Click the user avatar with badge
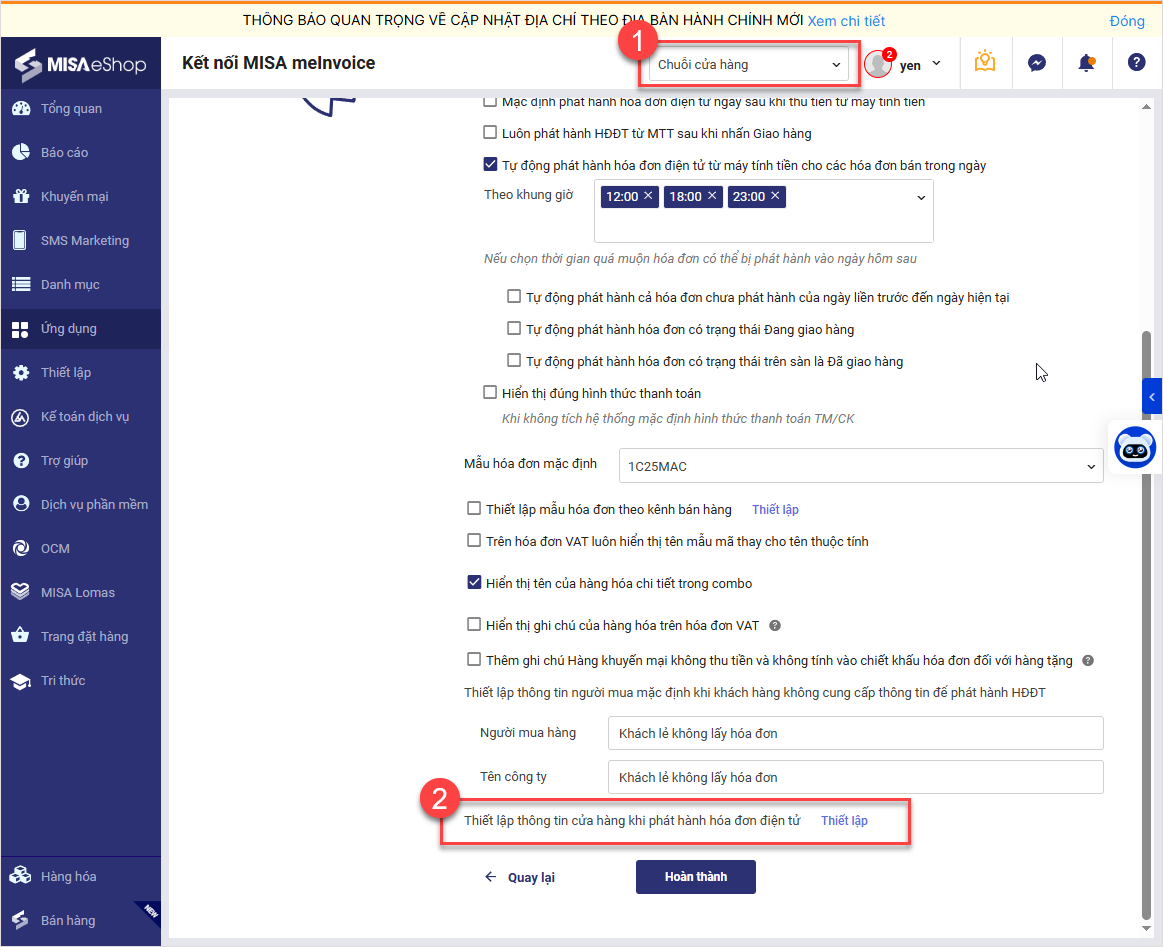Image resolution: width=1163 pixels, height=947 pixels. click(x=879, y=64)
